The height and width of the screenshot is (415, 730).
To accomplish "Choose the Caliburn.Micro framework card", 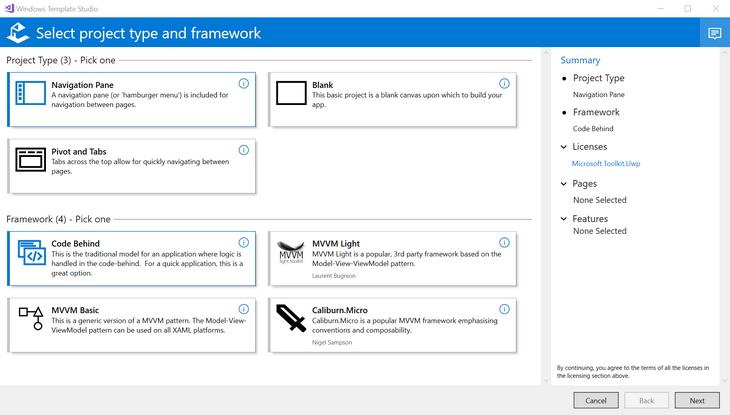I will [x=392, y=325].
